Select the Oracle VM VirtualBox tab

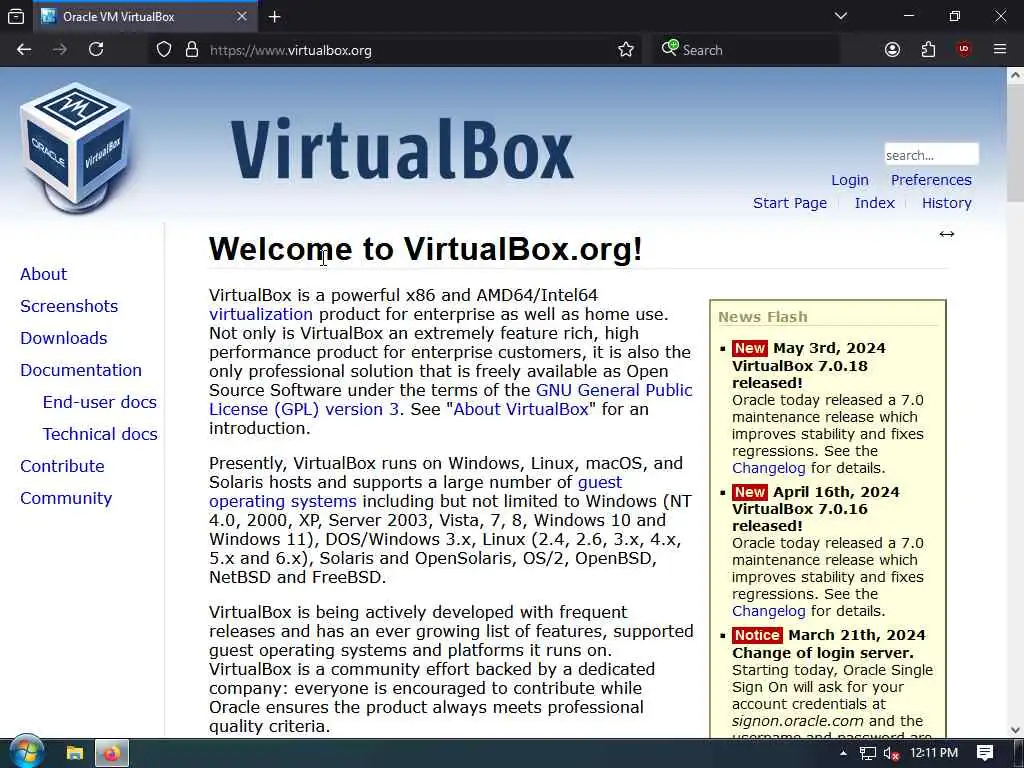(144, 16)
